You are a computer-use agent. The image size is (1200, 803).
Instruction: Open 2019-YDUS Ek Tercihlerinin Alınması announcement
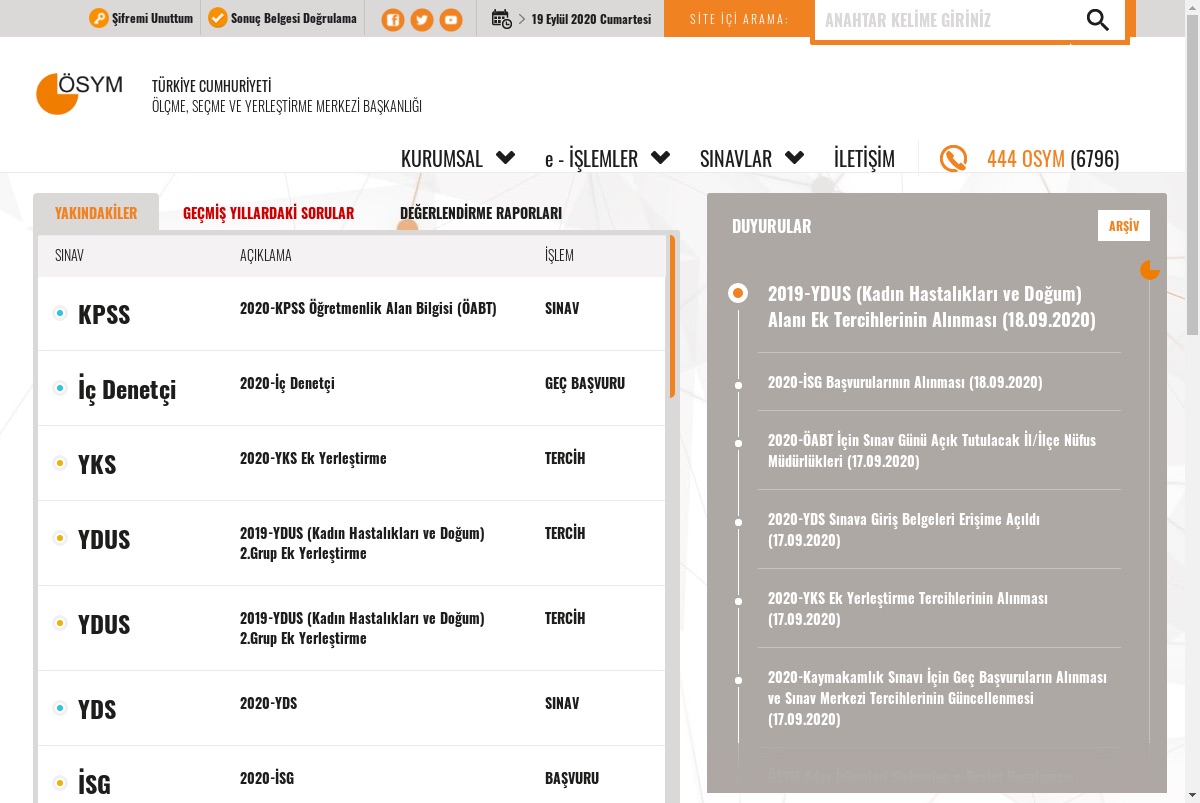point(932,307)
